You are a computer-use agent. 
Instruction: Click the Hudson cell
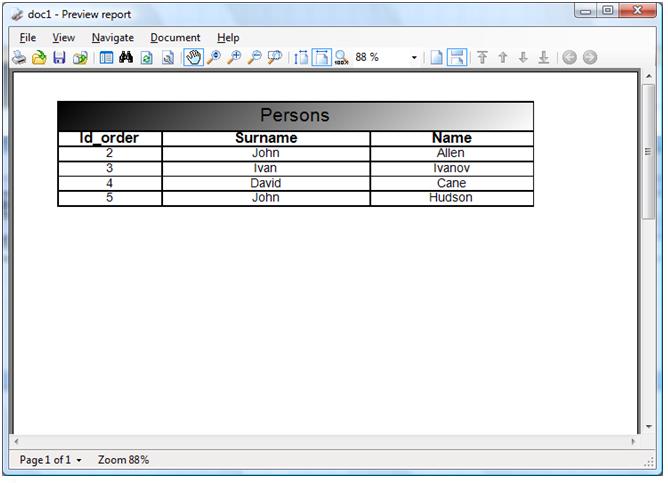452,198
